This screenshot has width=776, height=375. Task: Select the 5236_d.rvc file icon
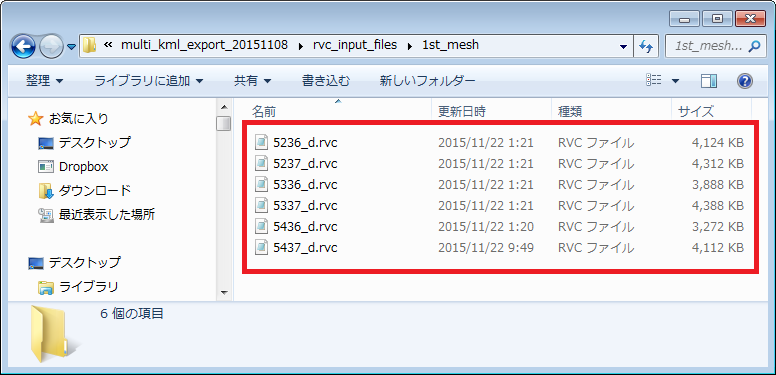(261, 143)
